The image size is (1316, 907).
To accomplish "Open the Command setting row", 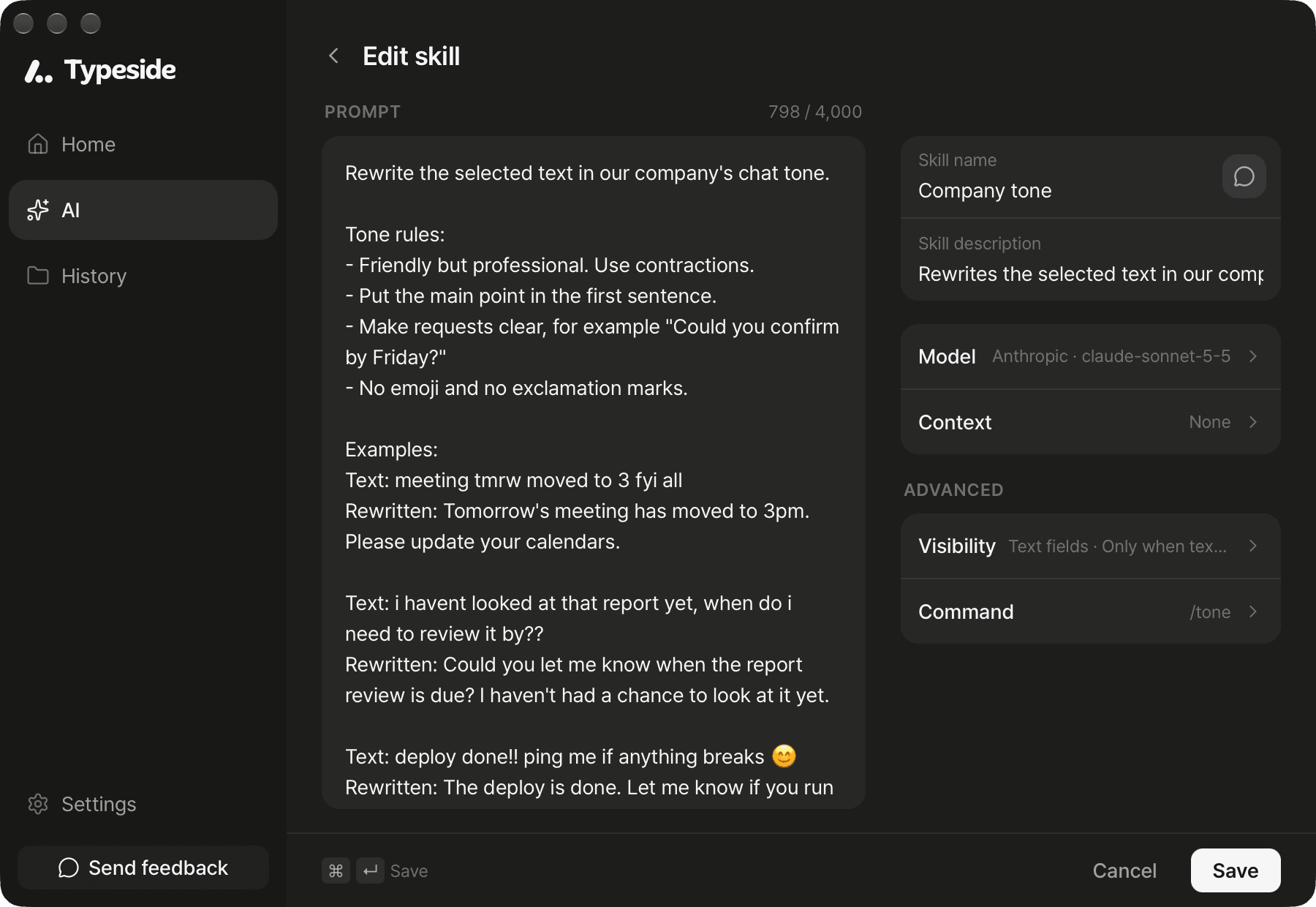I will pos(1090,612).
